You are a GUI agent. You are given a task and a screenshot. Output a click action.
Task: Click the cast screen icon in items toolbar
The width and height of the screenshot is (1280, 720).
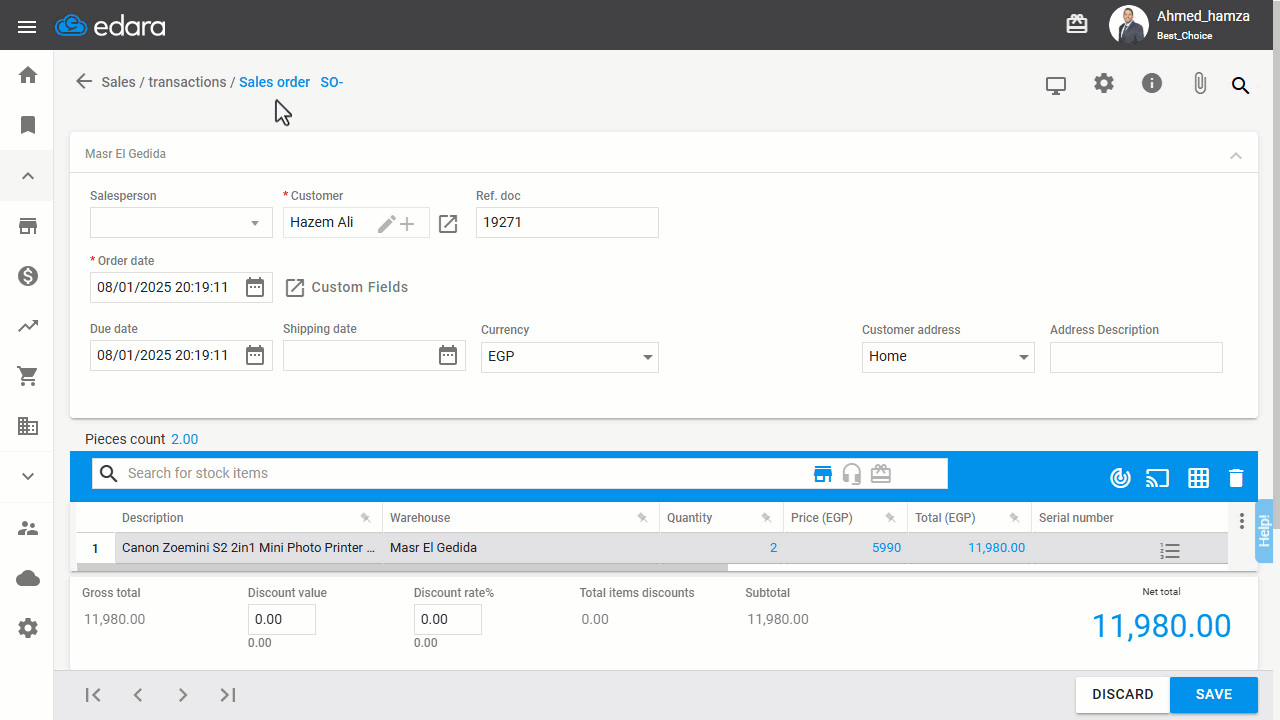coord(1157,478)
